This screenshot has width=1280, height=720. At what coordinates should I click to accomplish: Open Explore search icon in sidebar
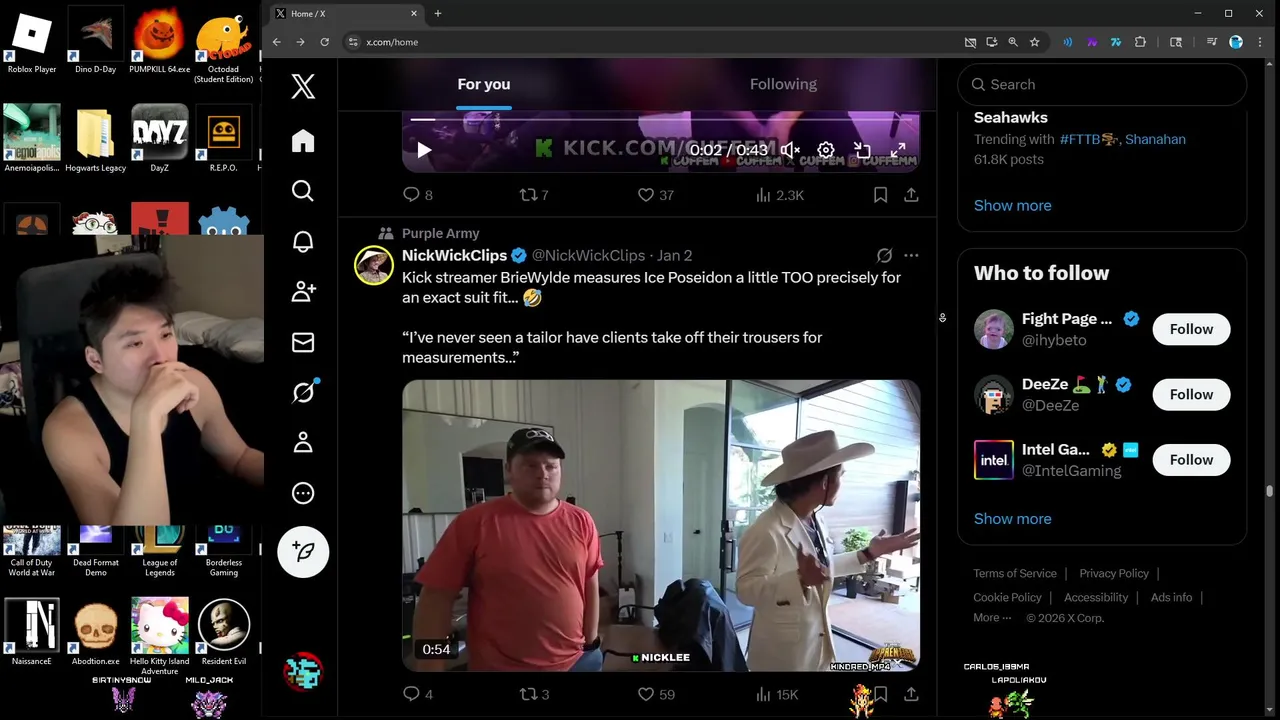click(x=303, y=191)
